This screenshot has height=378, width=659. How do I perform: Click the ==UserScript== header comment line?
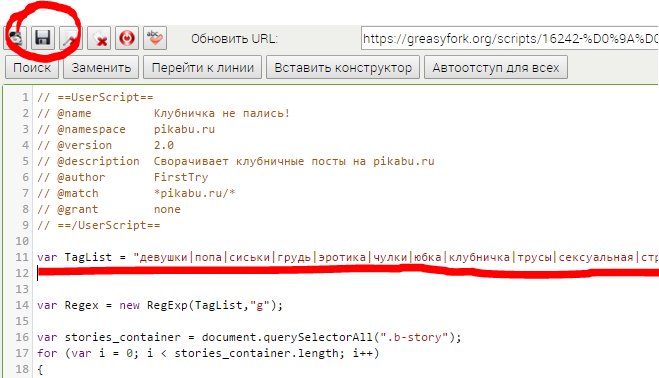click(x=95, y=97)
